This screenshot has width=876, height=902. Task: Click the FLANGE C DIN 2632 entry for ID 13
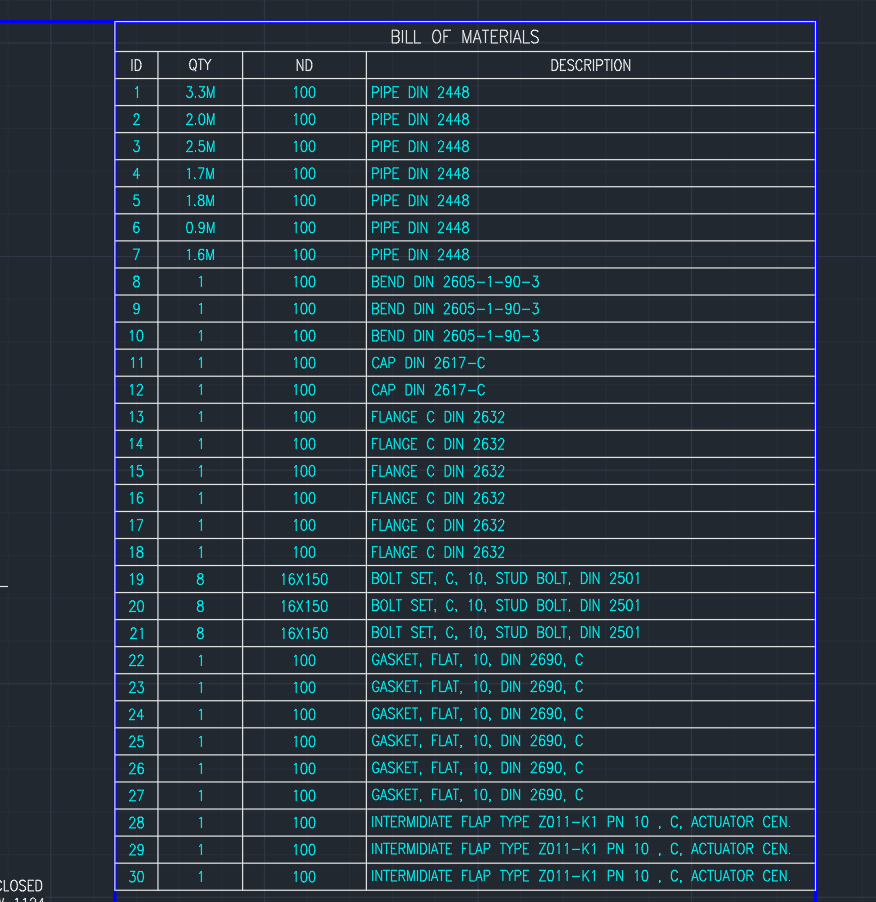[435, 417]
